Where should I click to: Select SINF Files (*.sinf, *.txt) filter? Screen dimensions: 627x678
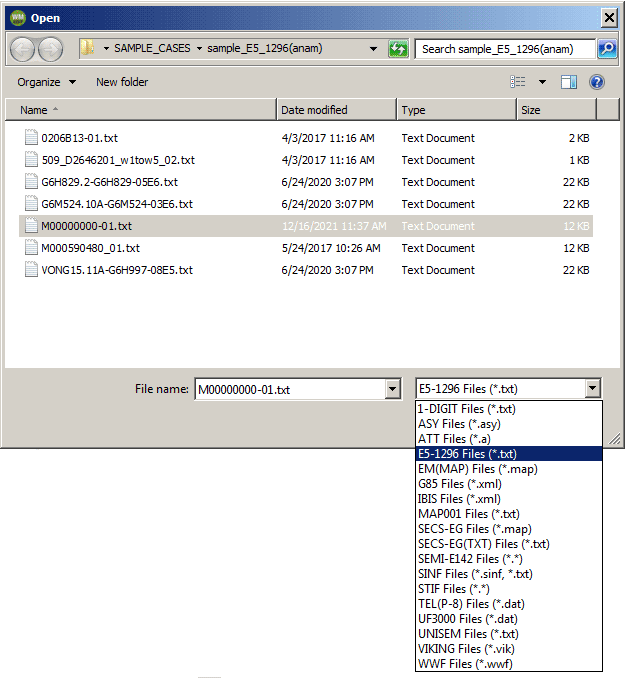coord(509,574)
